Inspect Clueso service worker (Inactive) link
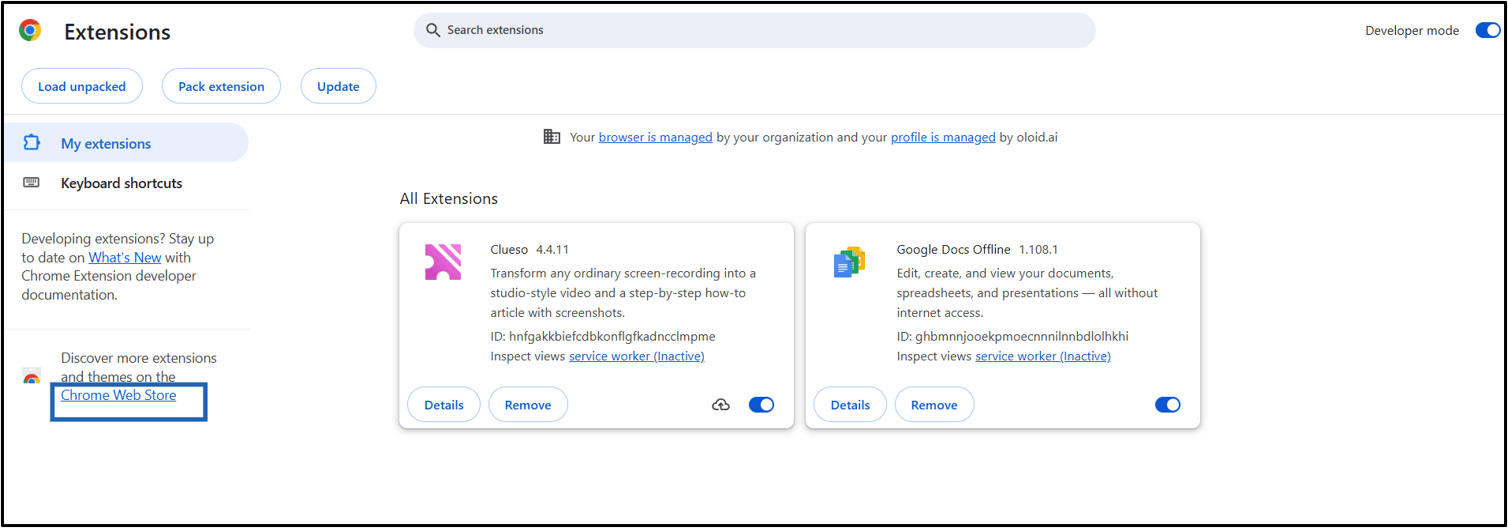The image size is (1508, 528). tap(636, 356)
